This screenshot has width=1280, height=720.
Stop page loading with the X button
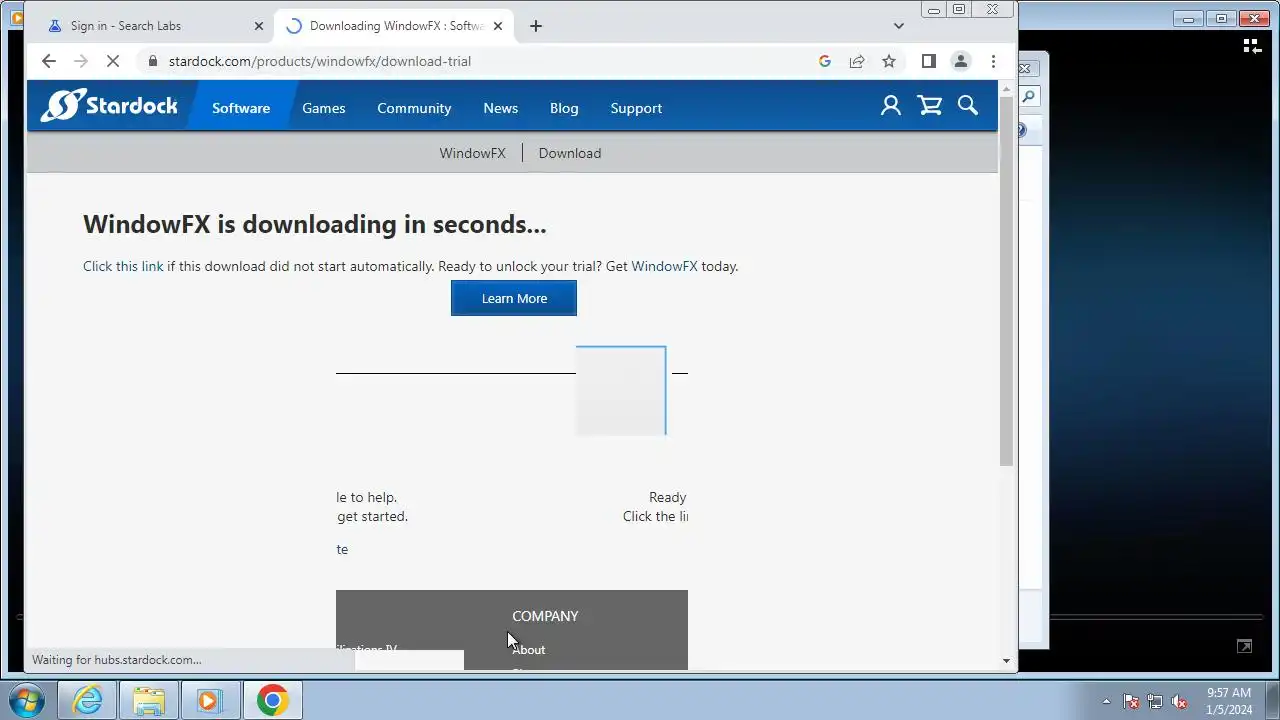(113, 61)
